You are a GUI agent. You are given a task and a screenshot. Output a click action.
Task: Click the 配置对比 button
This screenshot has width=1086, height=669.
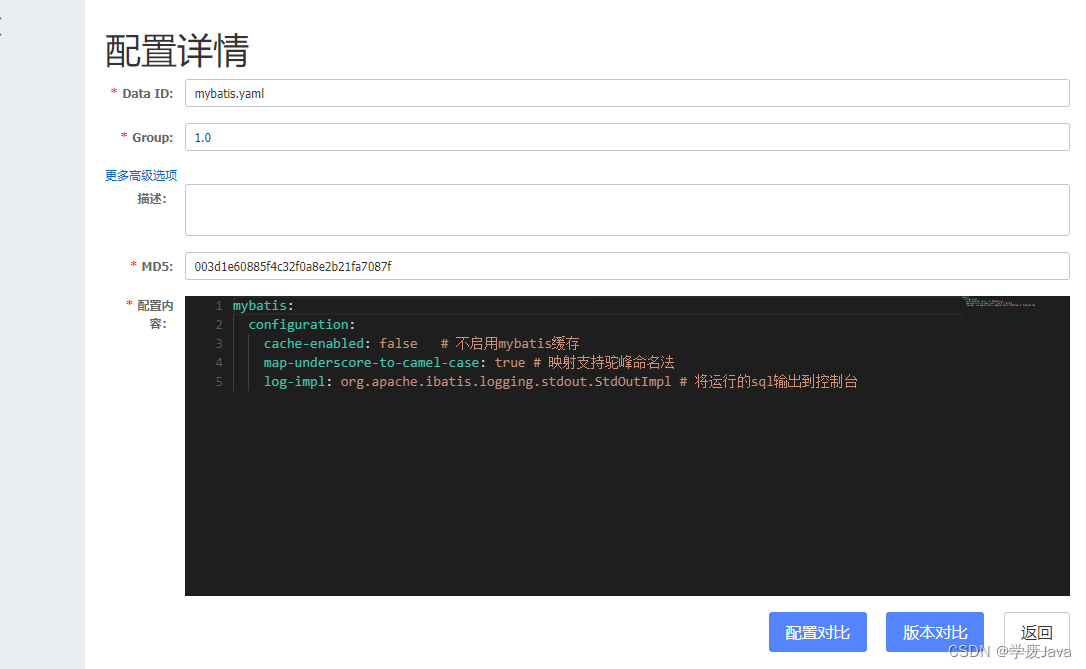tap(817, 632)
